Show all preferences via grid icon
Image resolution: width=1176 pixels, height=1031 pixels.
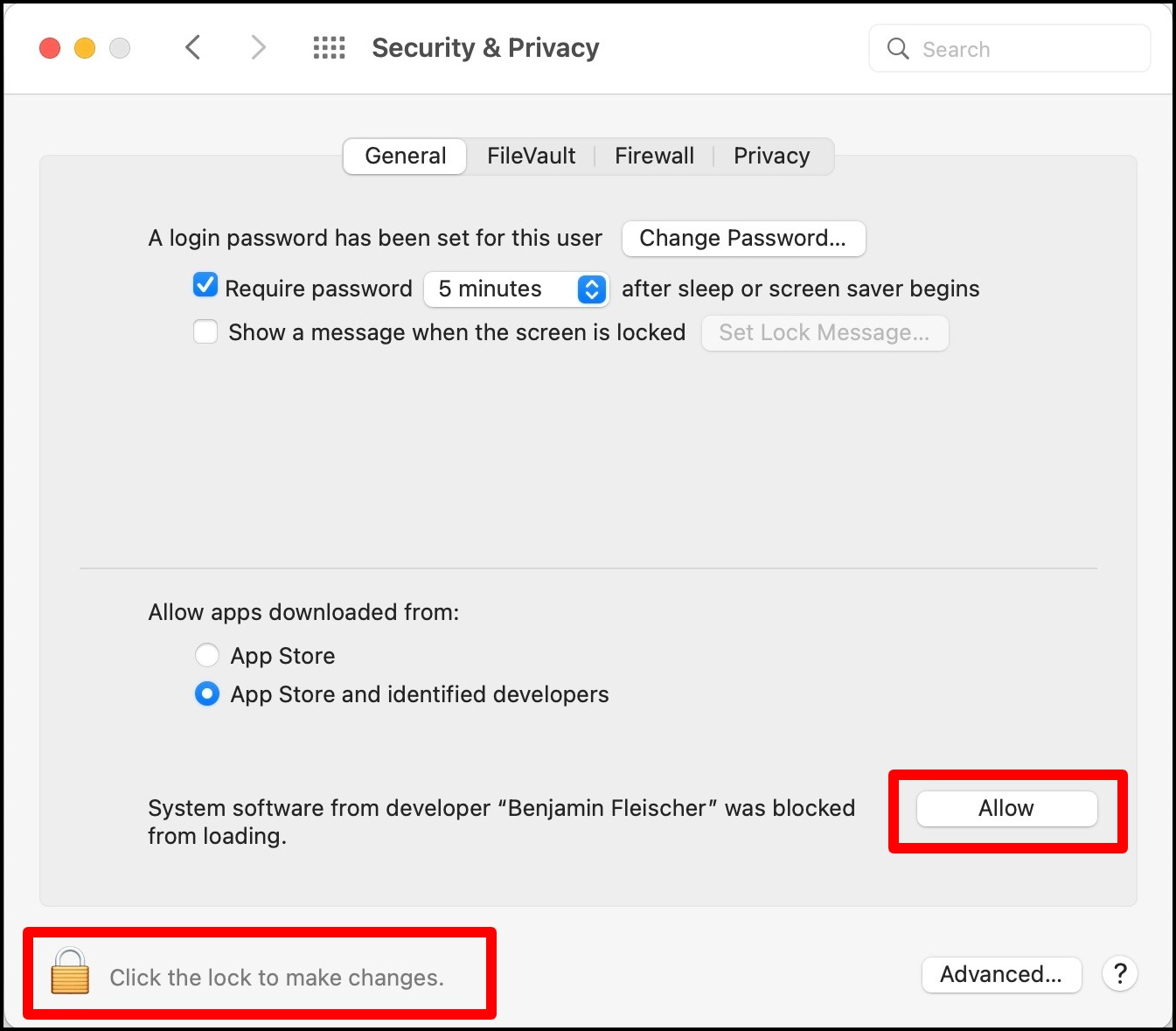[x=330, y=47]
